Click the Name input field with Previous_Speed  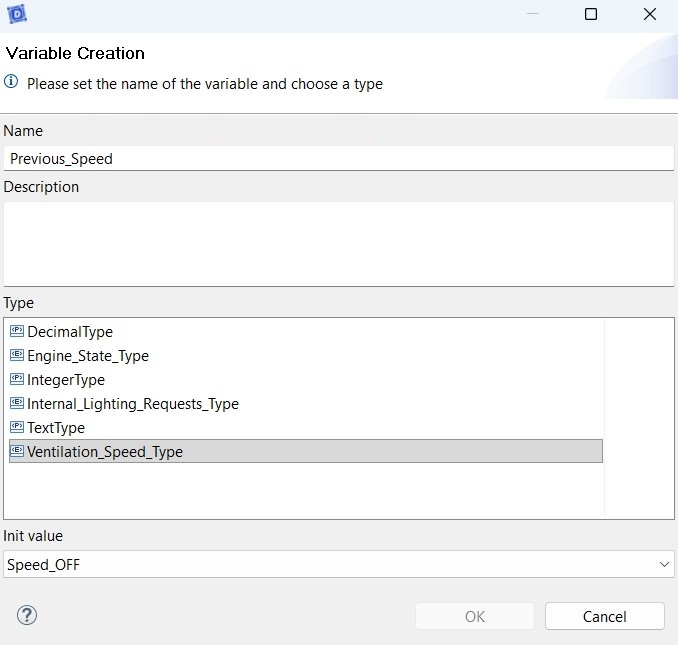tap(339, 159)
